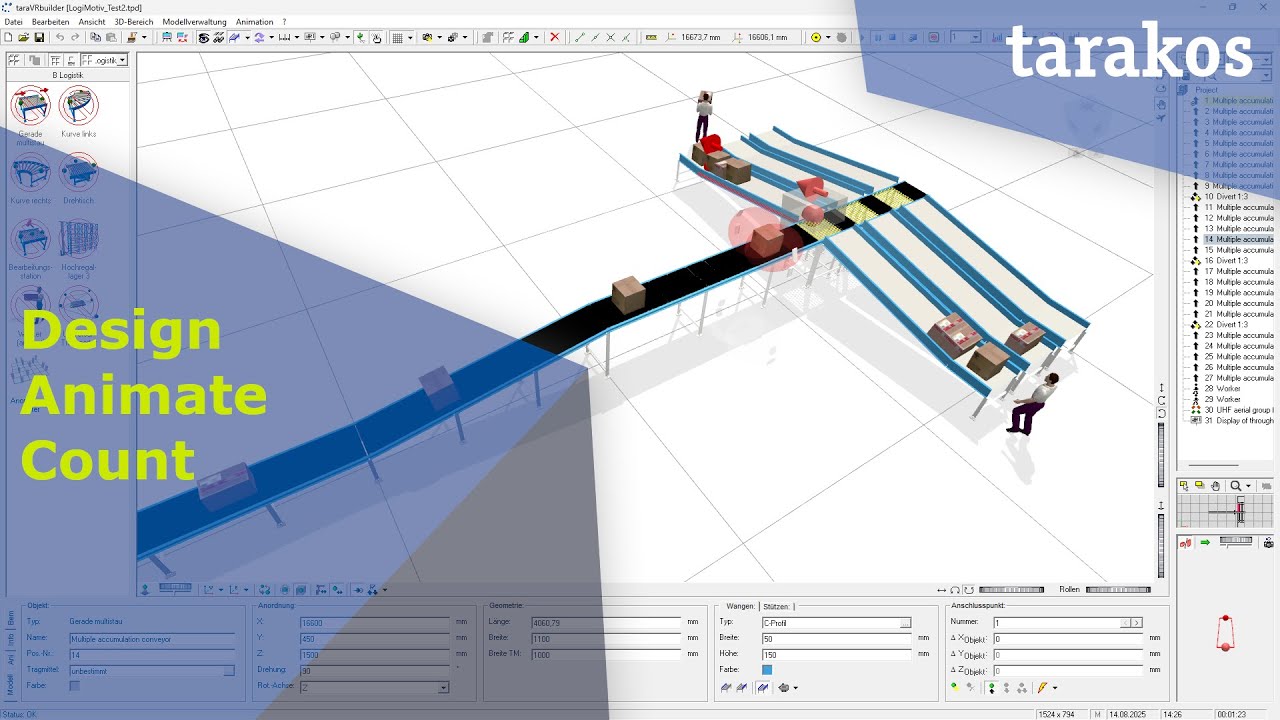Click the blue Farbe swatch under Wangen
Screen dimensions: 1280x720
pyautogui.click(x=767, y=670)
